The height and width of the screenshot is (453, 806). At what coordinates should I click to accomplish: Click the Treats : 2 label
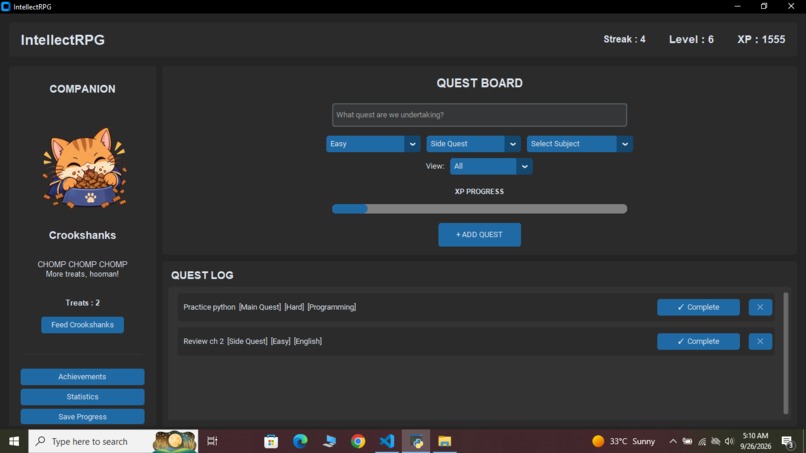coord(82,303)
